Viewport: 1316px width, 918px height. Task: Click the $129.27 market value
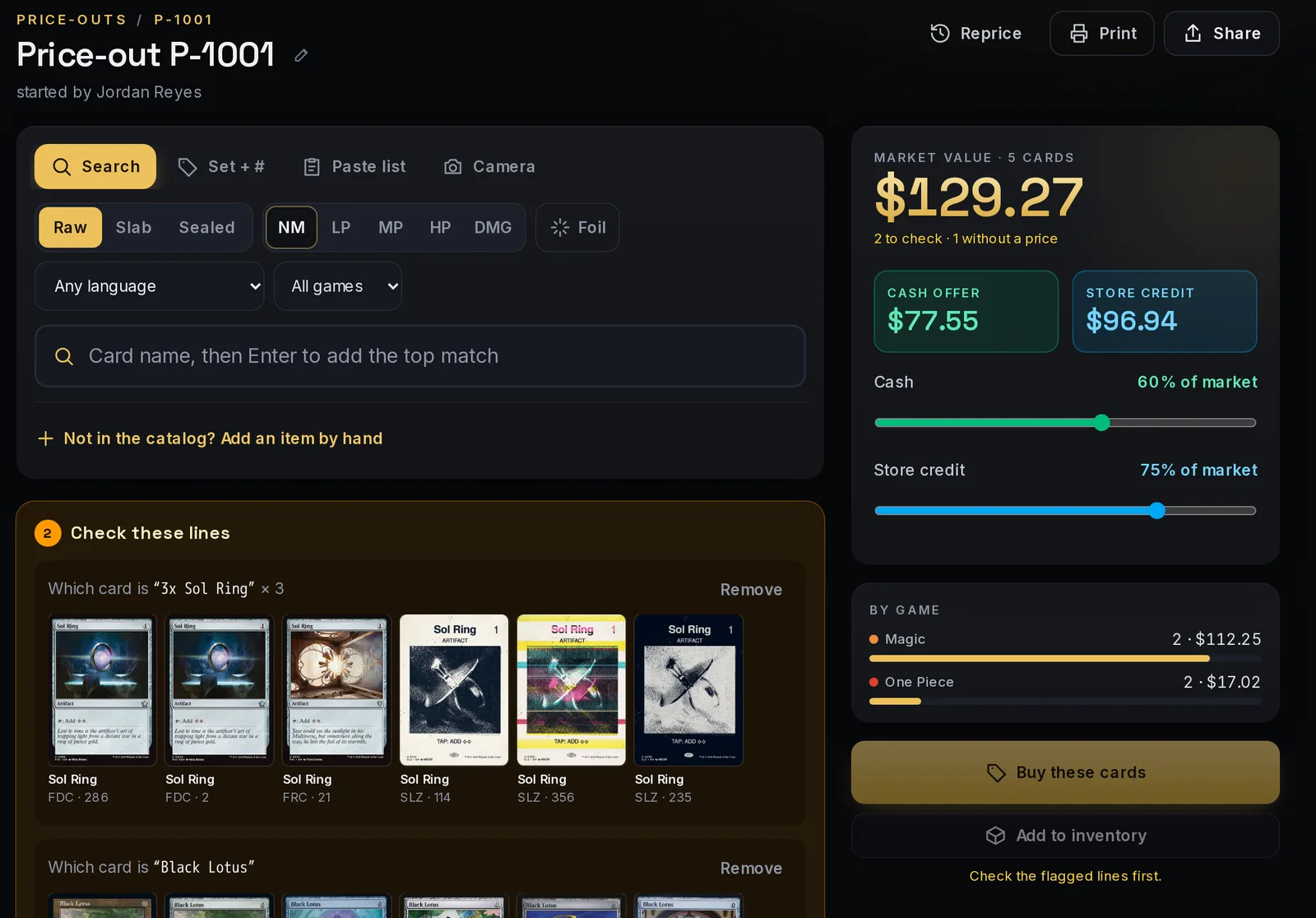coord(979,197)
